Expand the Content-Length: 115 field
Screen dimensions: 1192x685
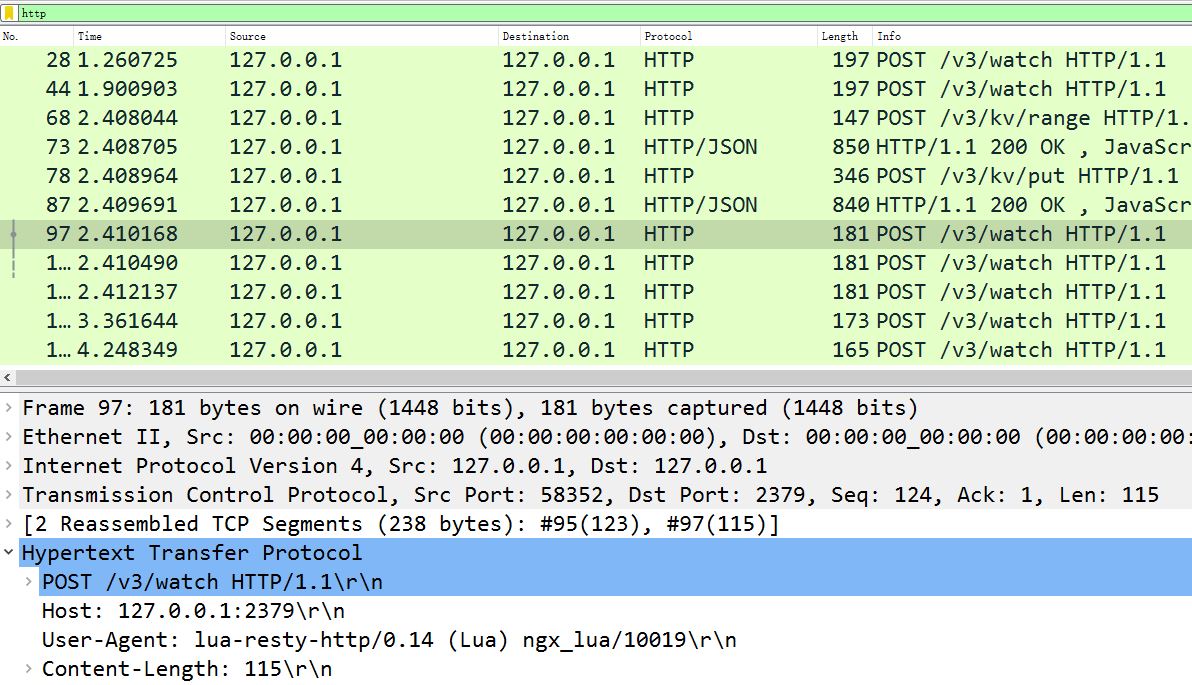29,669
